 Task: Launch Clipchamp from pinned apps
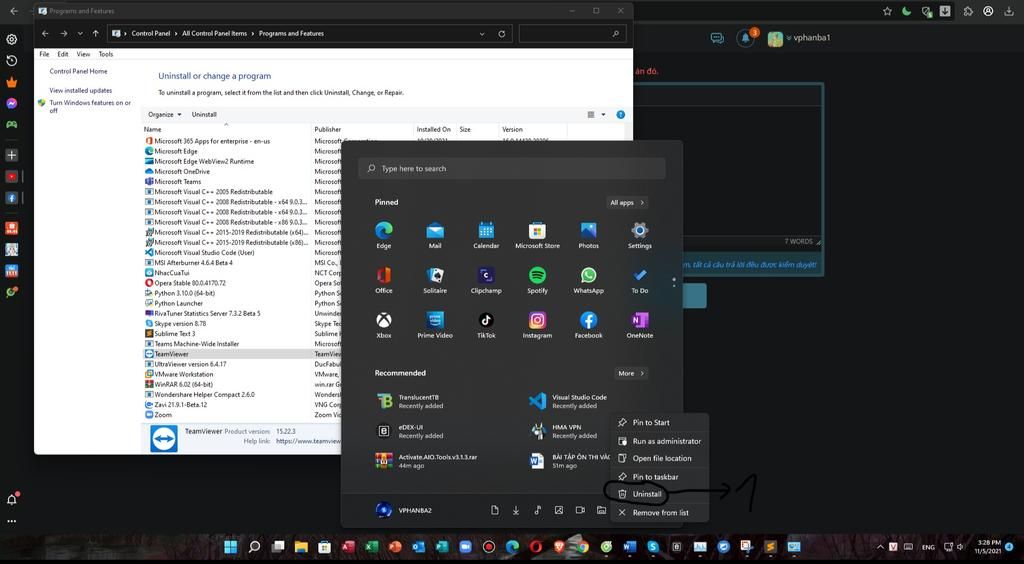pos(486,280)
